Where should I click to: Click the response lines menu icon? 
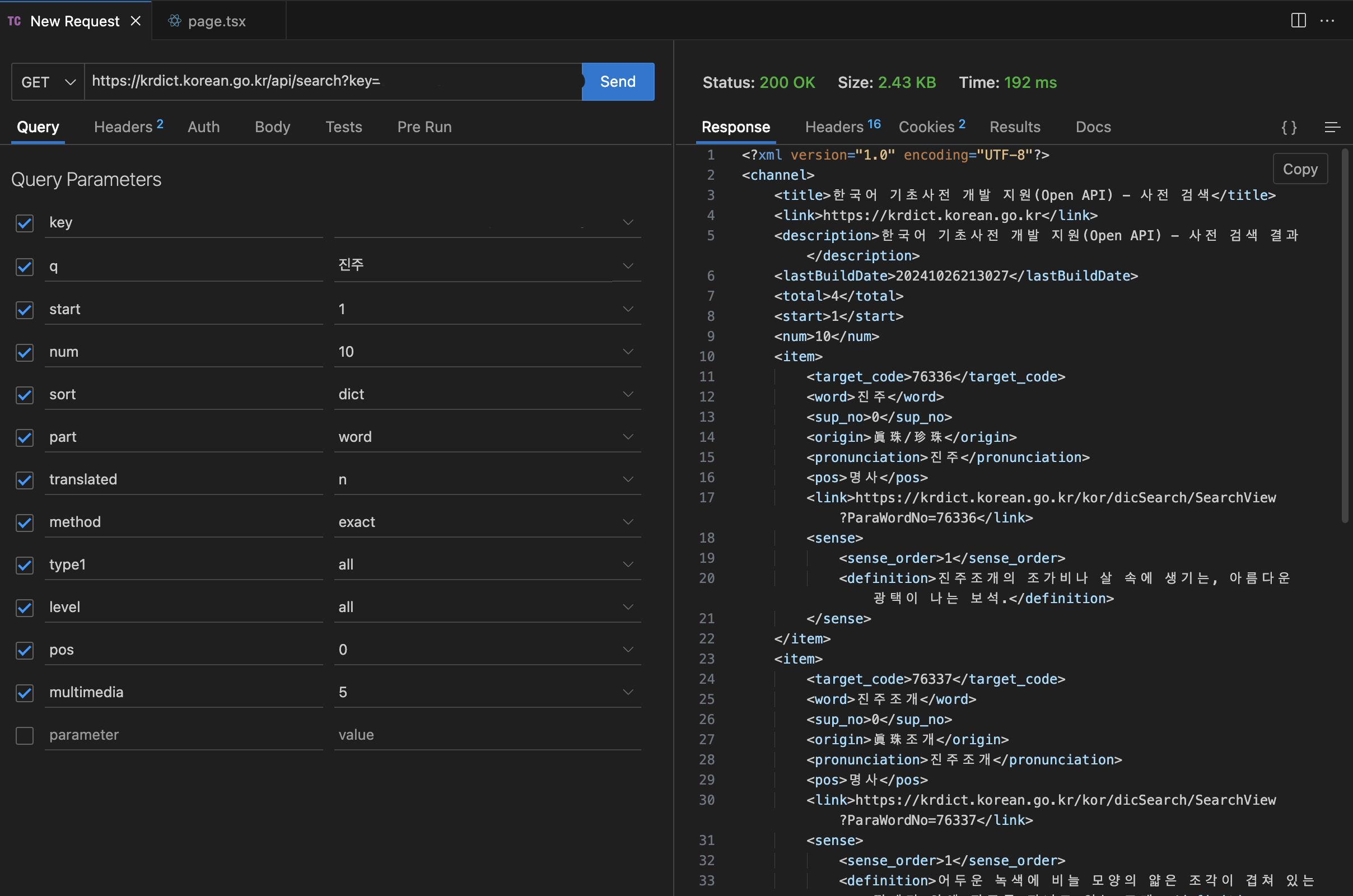tap(1332, 127)
